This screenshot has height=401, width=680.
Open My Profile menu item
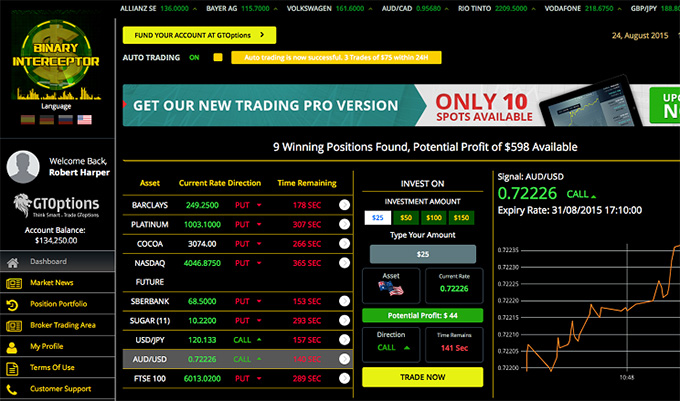point(57,346)
